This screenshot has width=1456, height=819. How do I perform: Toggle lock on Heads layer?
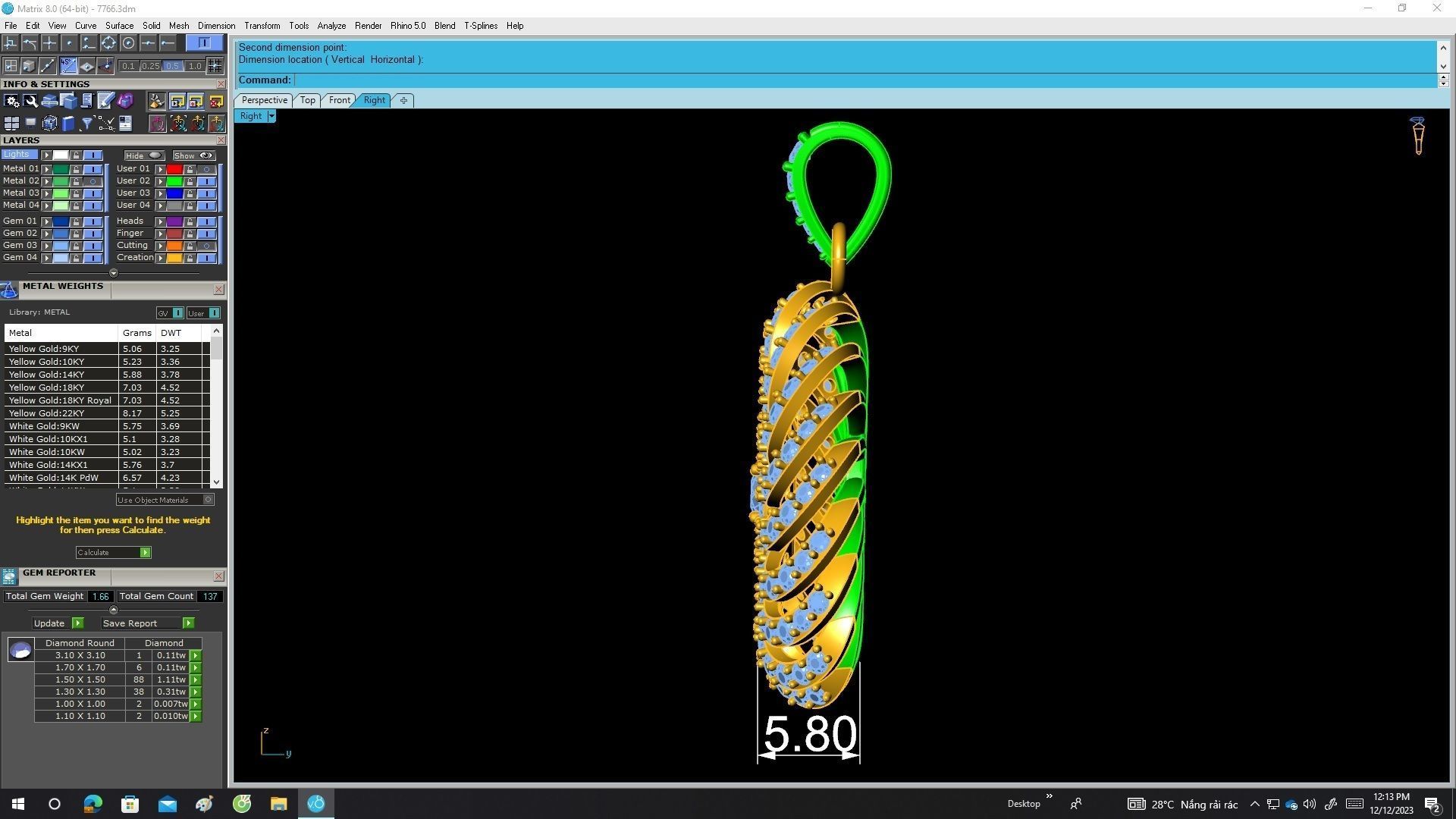click(x=190, y=221)
